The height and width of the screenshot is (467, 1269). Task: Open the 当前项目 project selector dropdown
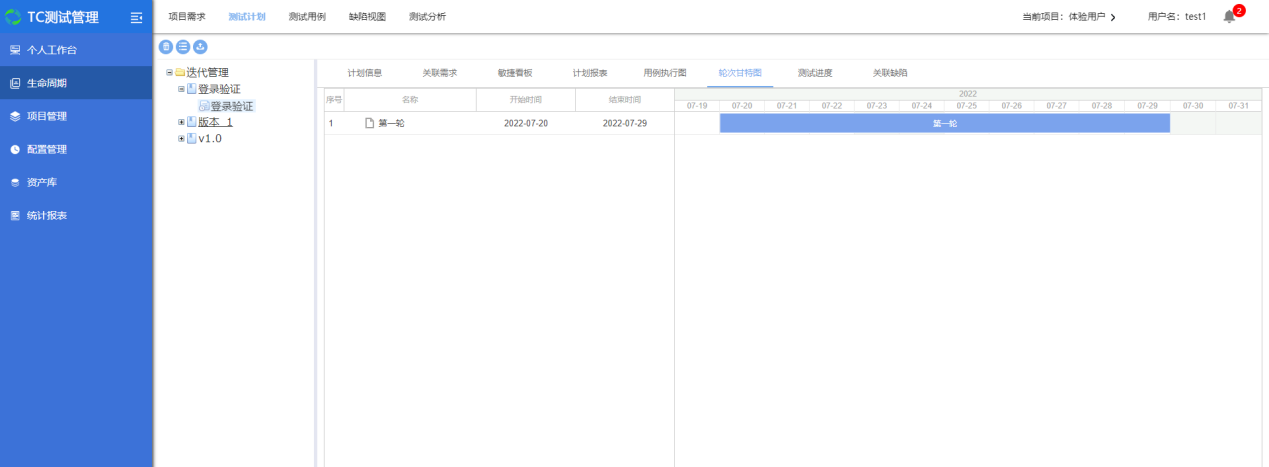(x=1069, y=17)
